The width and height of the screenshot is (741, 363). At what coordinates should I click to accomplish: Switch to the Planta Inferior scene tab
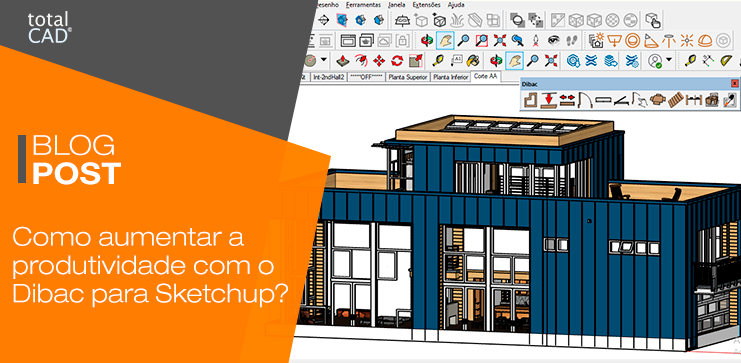coord(450,77)
